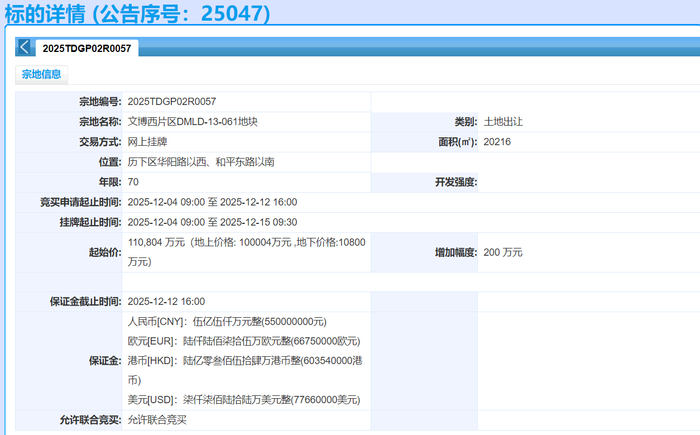700x435 pixels.
Task: Click the back arrow icon beside the tab
Action: 25,47
